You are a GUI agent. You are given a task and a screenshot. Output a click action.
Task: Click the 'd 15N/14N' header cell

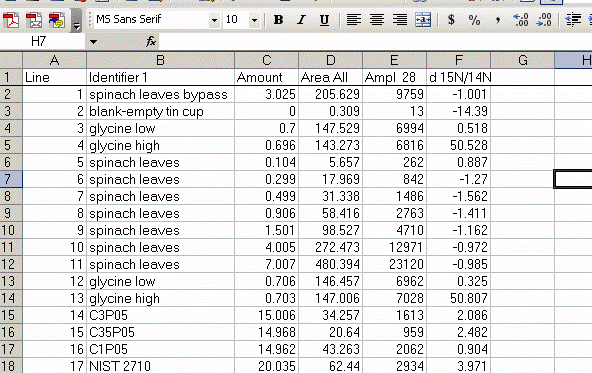(x=458, y=77)
